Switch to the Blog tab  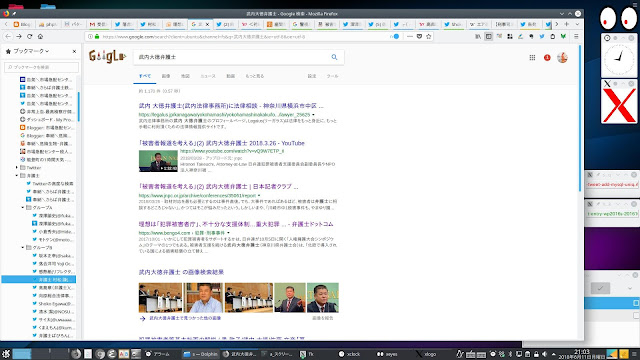(23, 24)
